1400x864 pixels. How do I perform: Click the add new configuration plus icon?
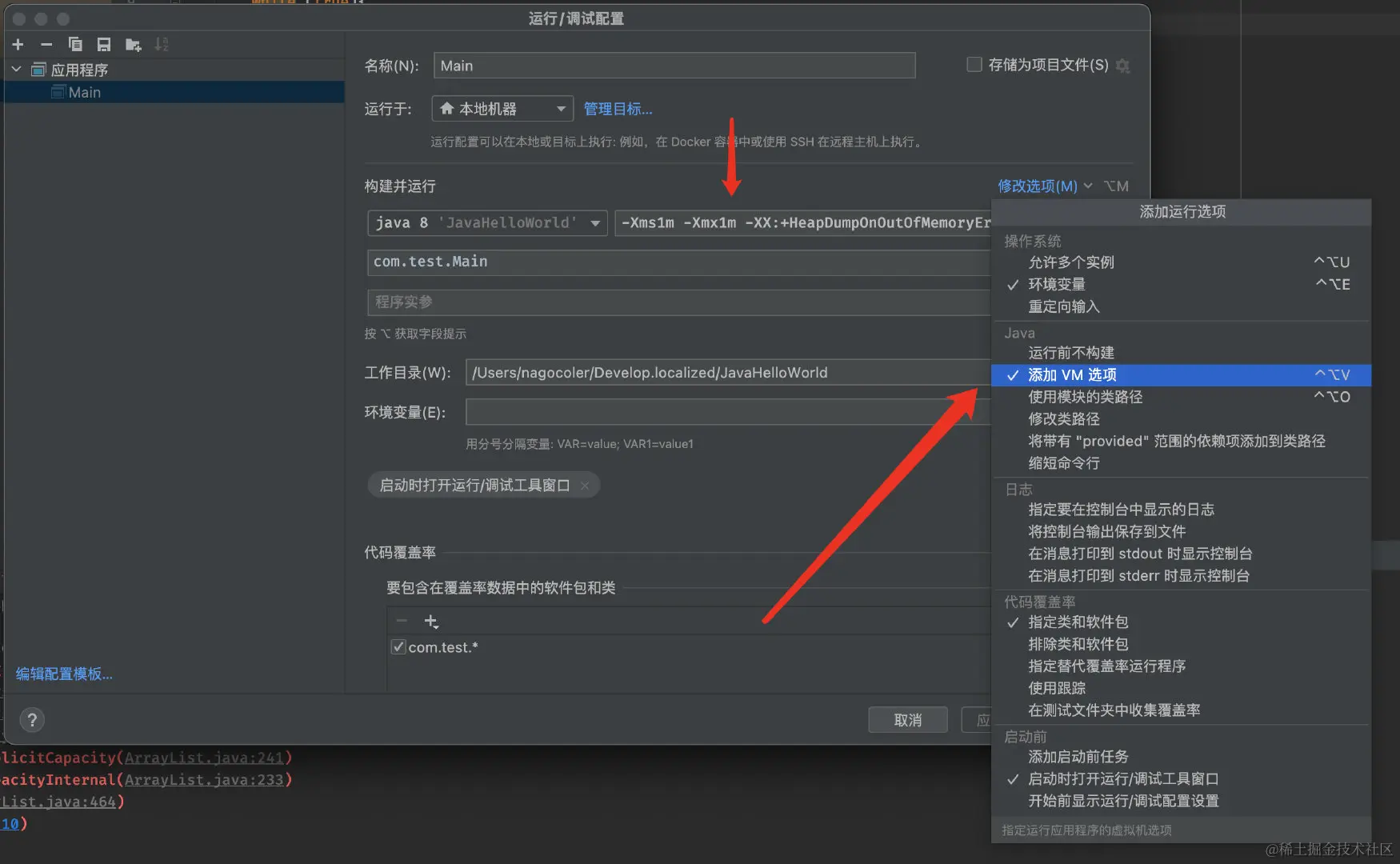pos(18,45)
